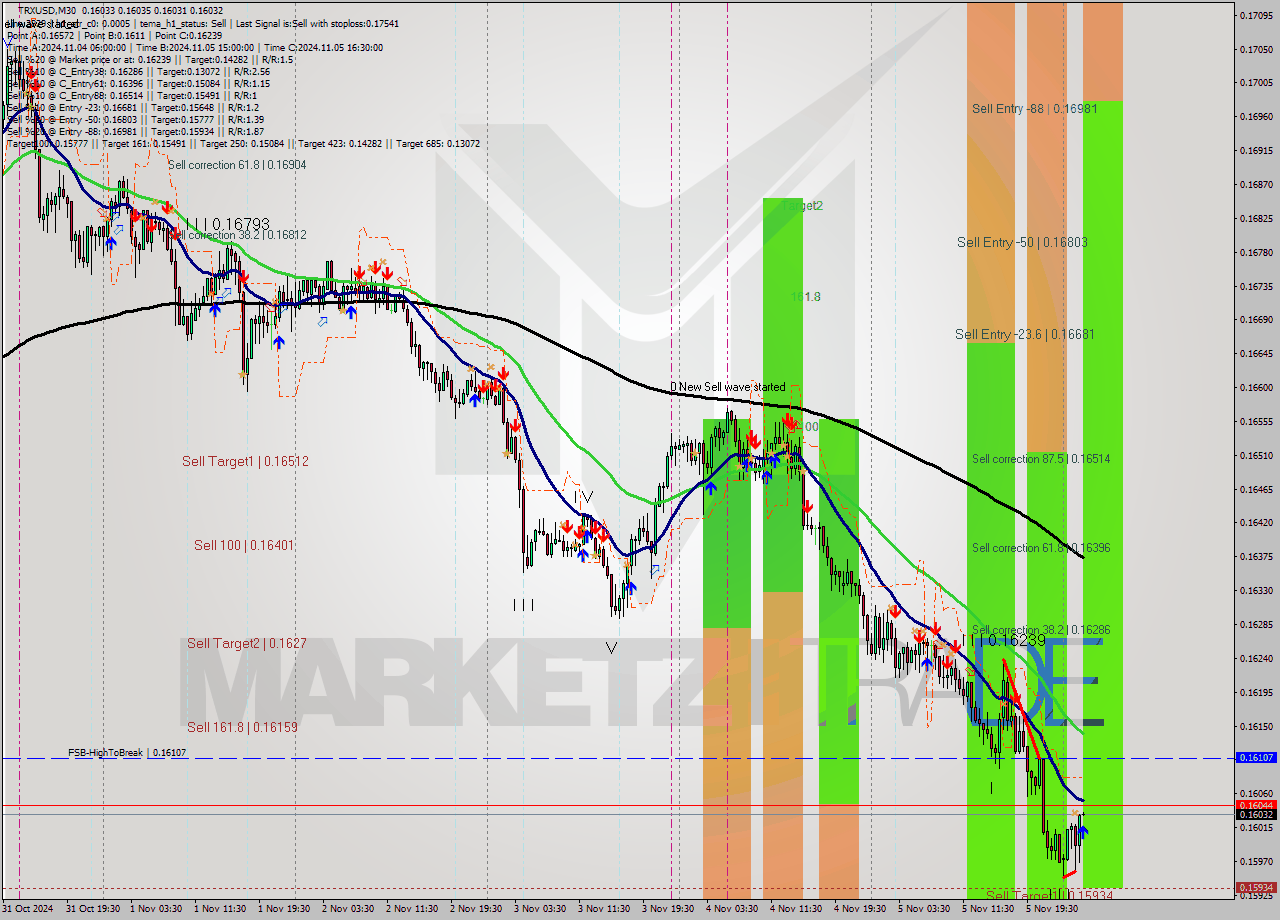
Task: Select the 0.16510 price axis value
Action: tap(1255, 455)
